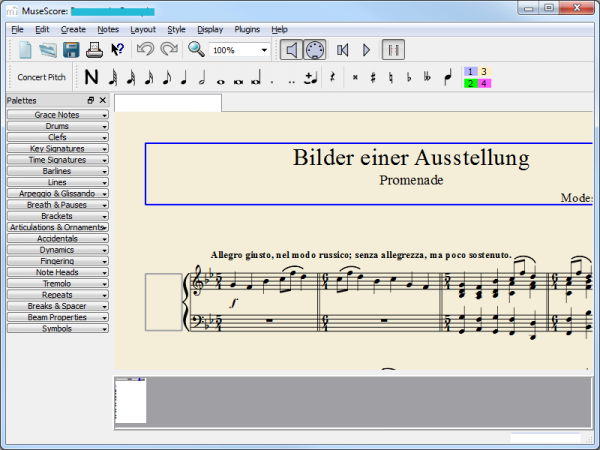Select voice 2 green swatch

pyautogui.click(x=470, y=83)
